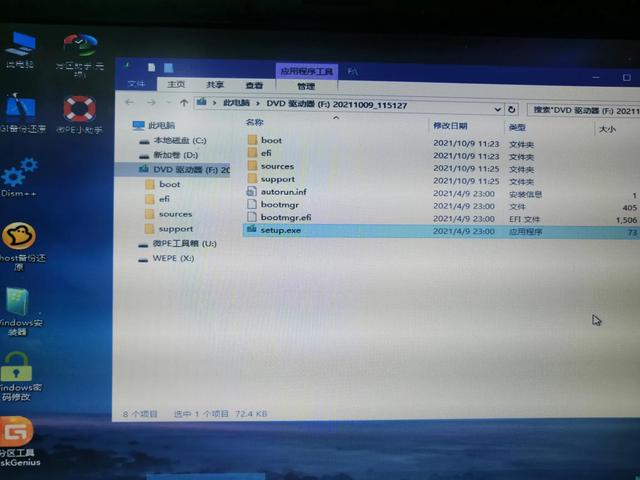
Task: Refresh the current folder view
Action: pos(511,109)
